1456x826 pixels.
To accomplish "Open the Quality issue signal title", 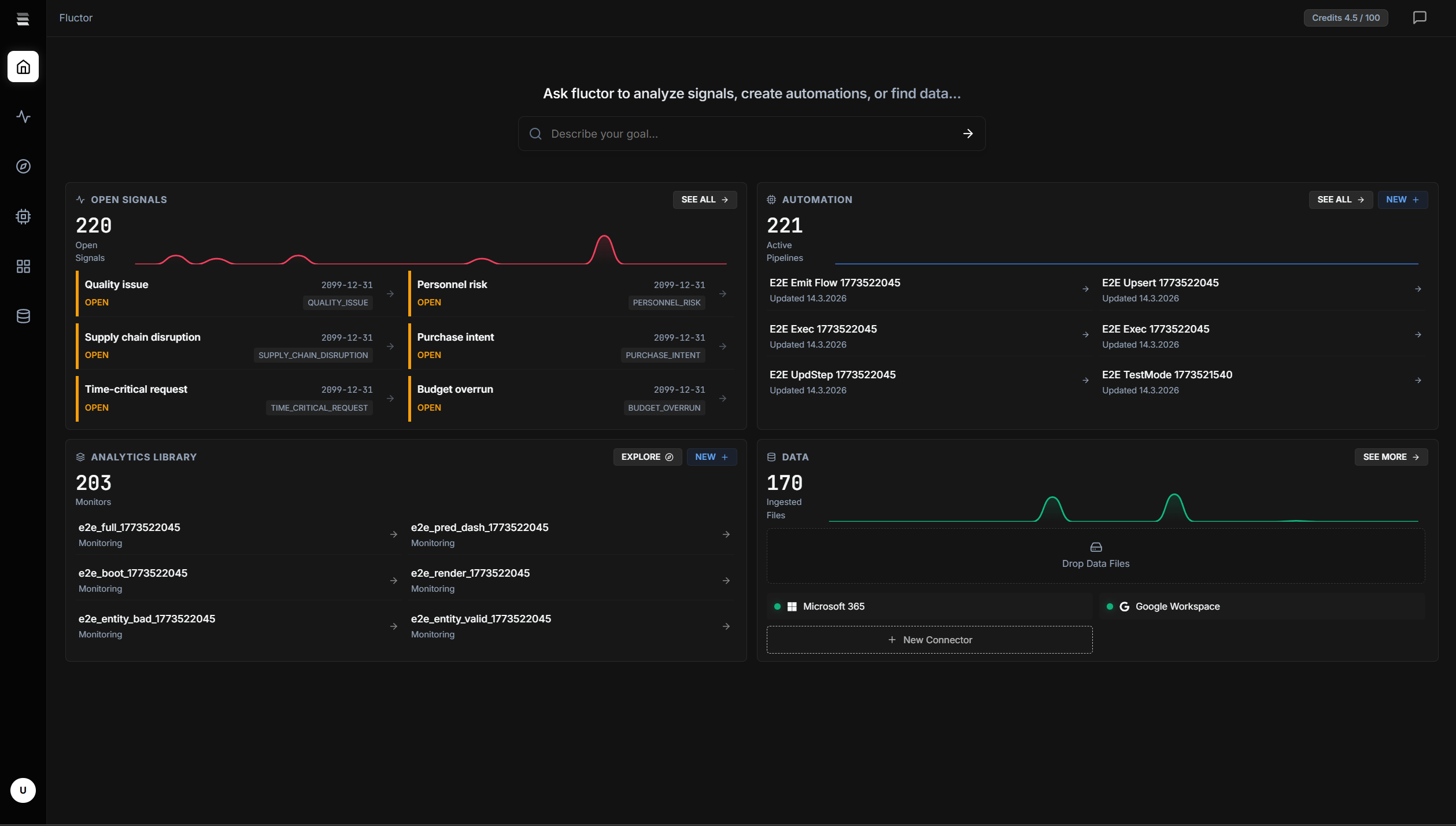I will tap(116, 285).
